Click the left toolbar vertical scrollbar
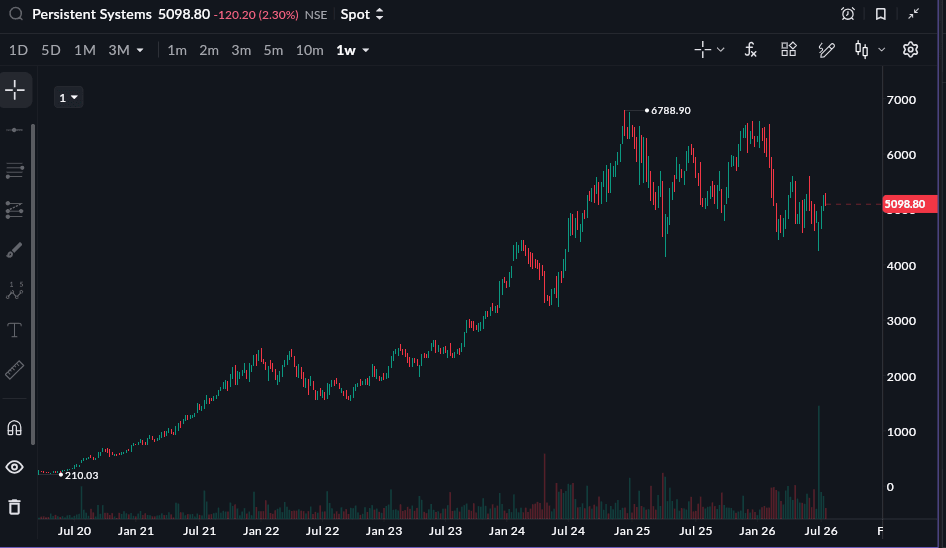 (33, 284)
